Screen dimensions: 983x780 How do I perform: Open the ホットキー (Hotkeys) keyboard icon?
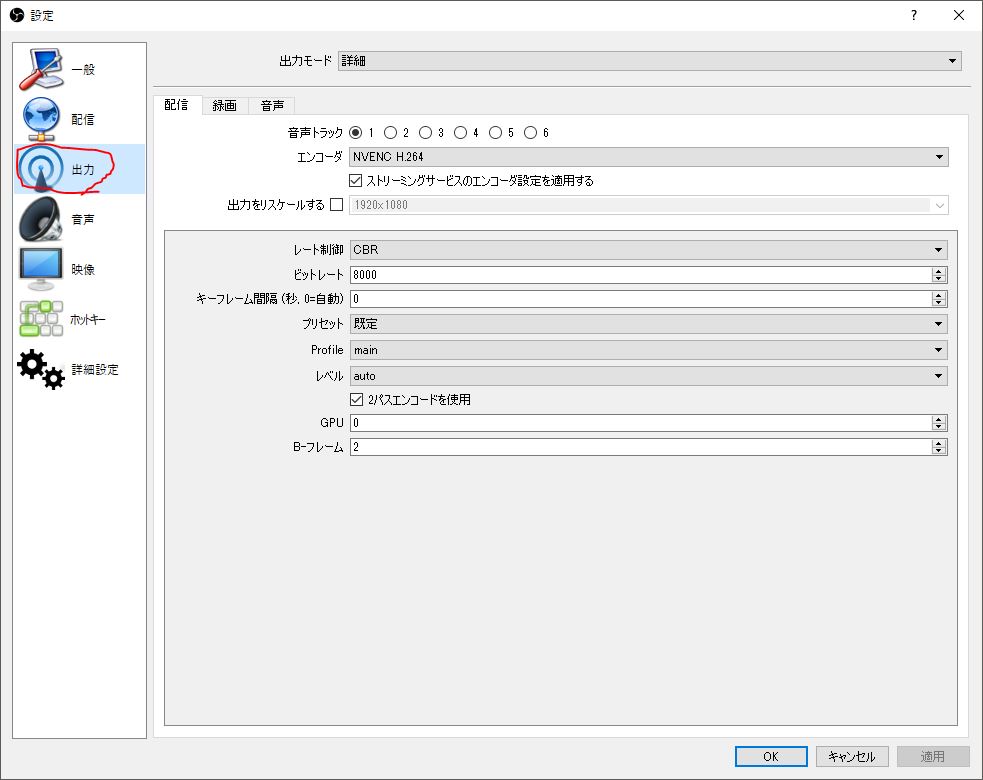[x=41, y=319]
